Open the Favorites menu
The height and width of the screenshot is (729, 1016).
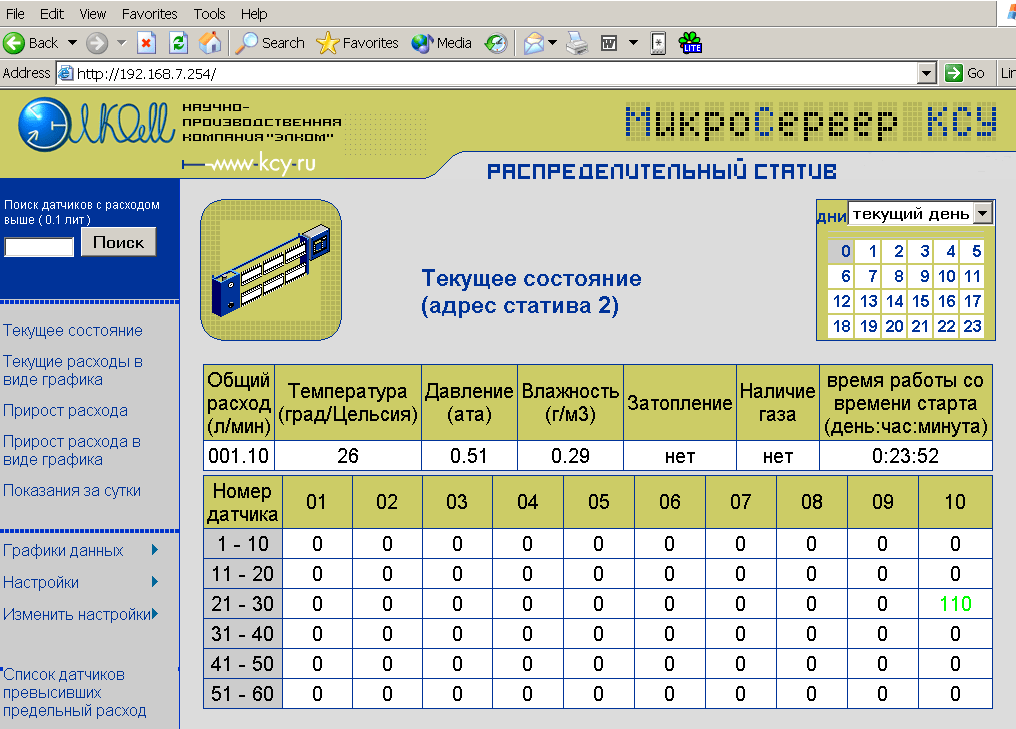click(150, 14)
